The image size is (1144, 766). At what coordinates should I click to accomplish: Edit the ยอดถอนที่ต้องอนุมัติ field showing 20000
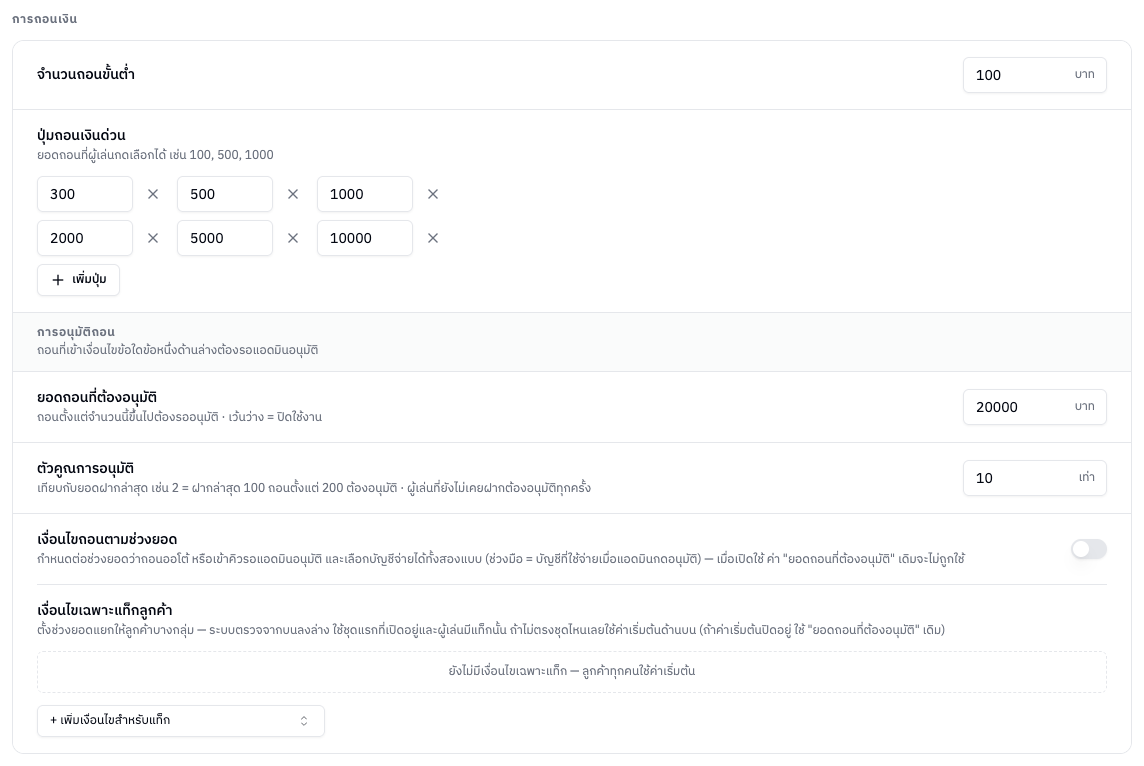(1035, 407)
